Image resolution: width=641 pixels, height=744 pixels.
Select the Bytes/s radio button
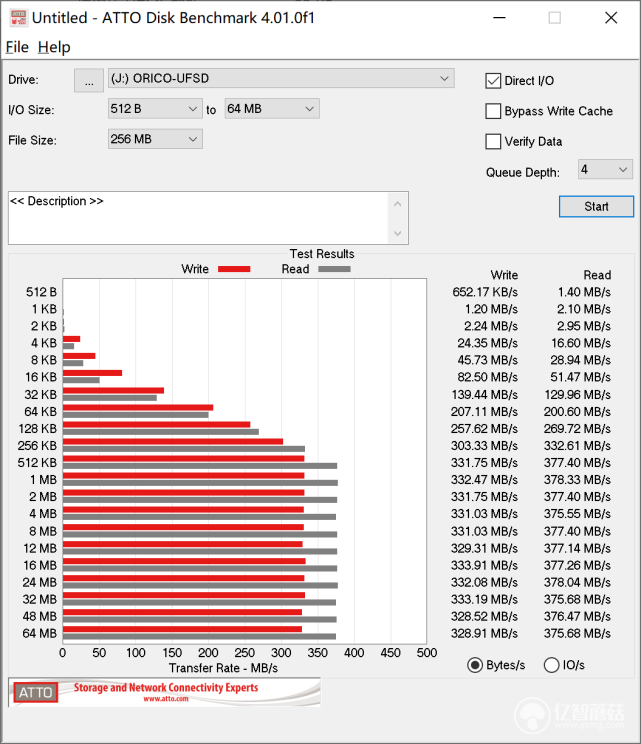(475, 665)
